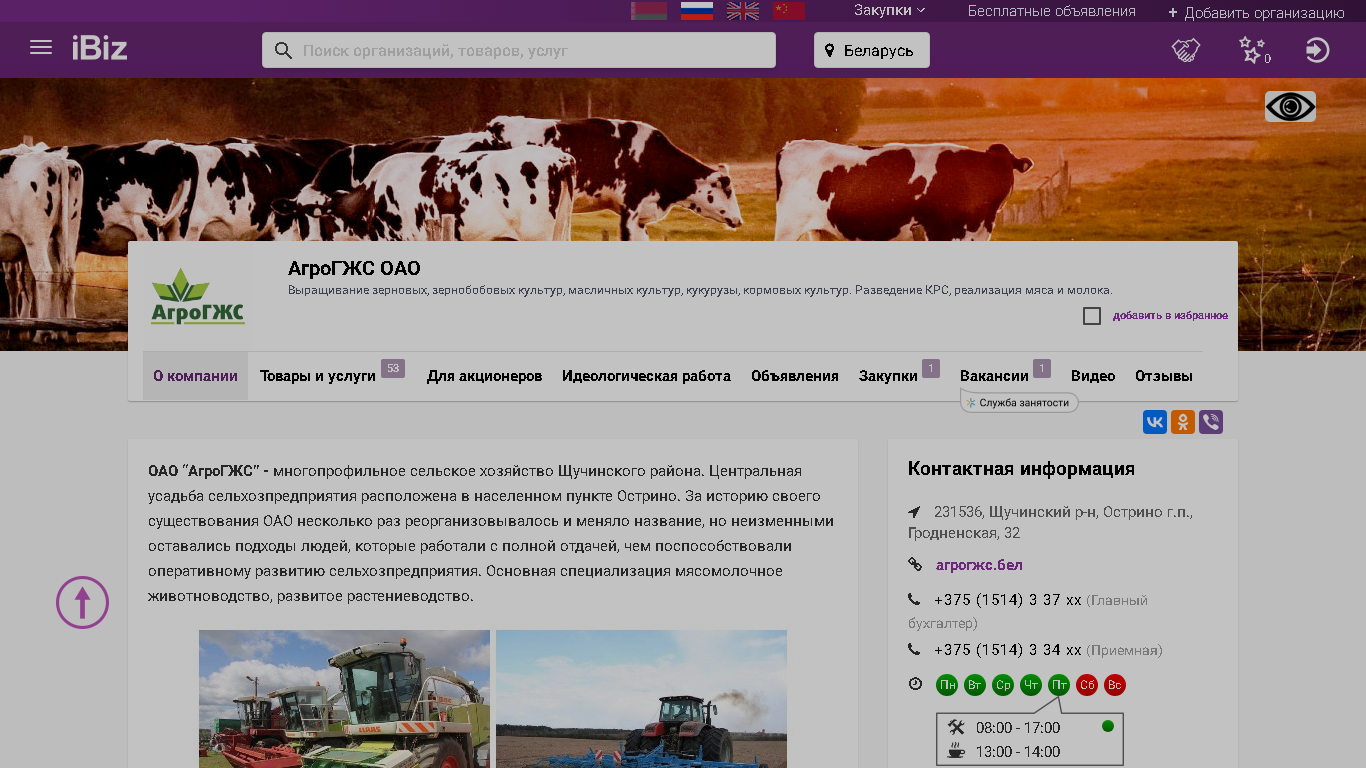Click phone icon for Главный бухгалтер
1366x768 pixels.
click(914, 600)
